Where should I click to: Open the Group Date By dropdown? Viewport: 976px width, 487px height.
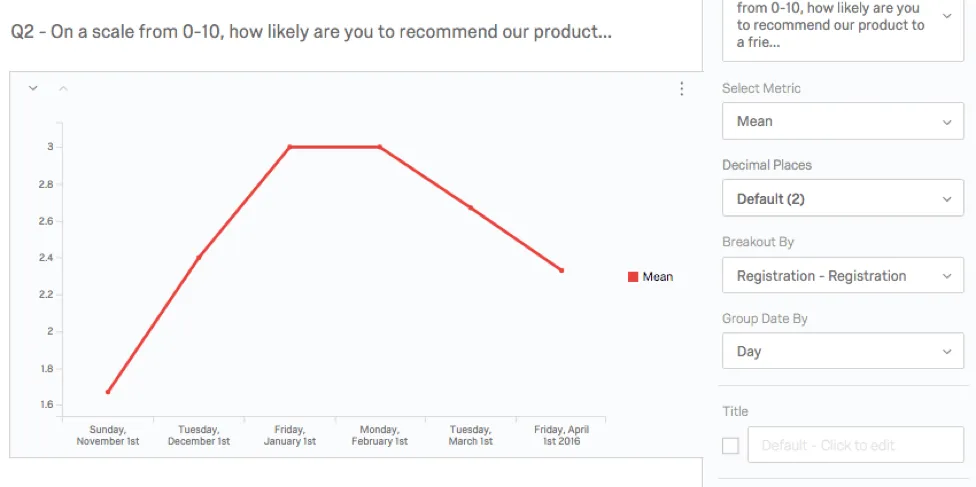[842, 351]
